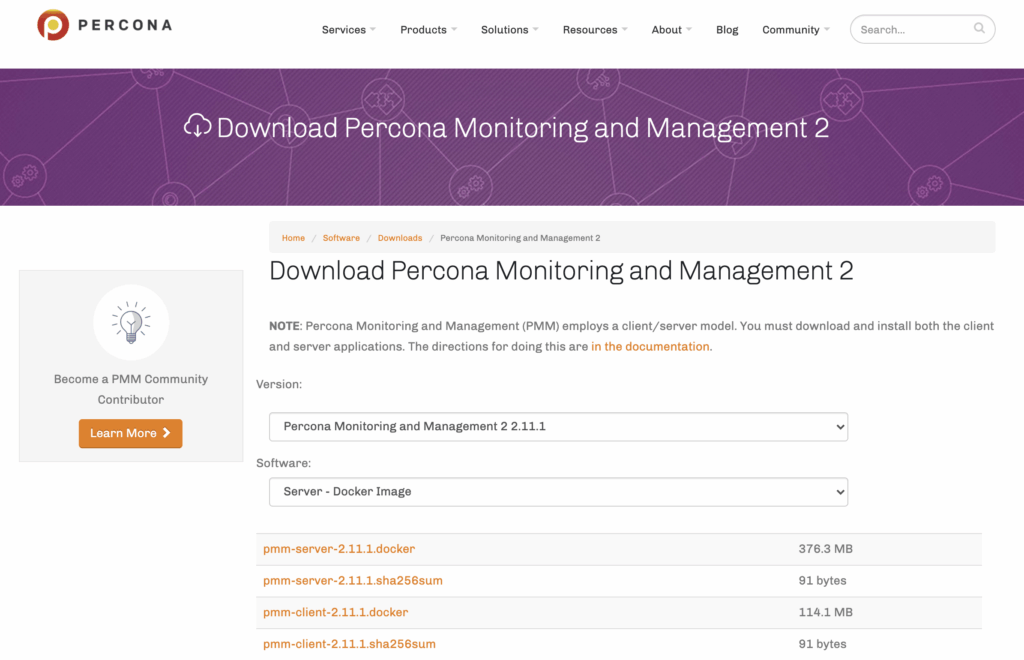Click the Learn More button
The height and width of the screenshot is (660, 1024).
pyautogui.click(x=130, y=434)
